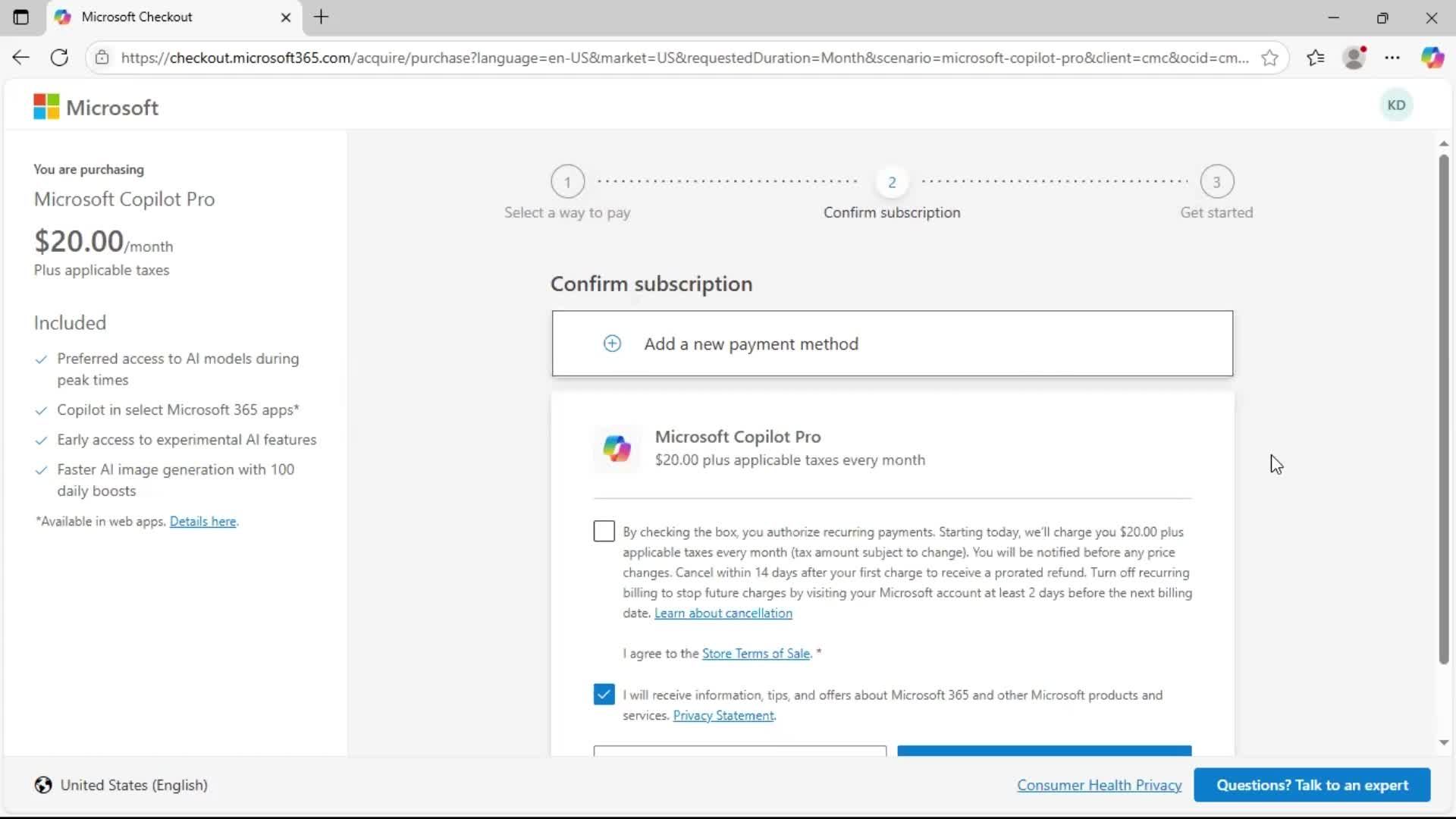View site information lock icon
The image size is (1456, 819).
pyautogui.click(x=102, y=58)
